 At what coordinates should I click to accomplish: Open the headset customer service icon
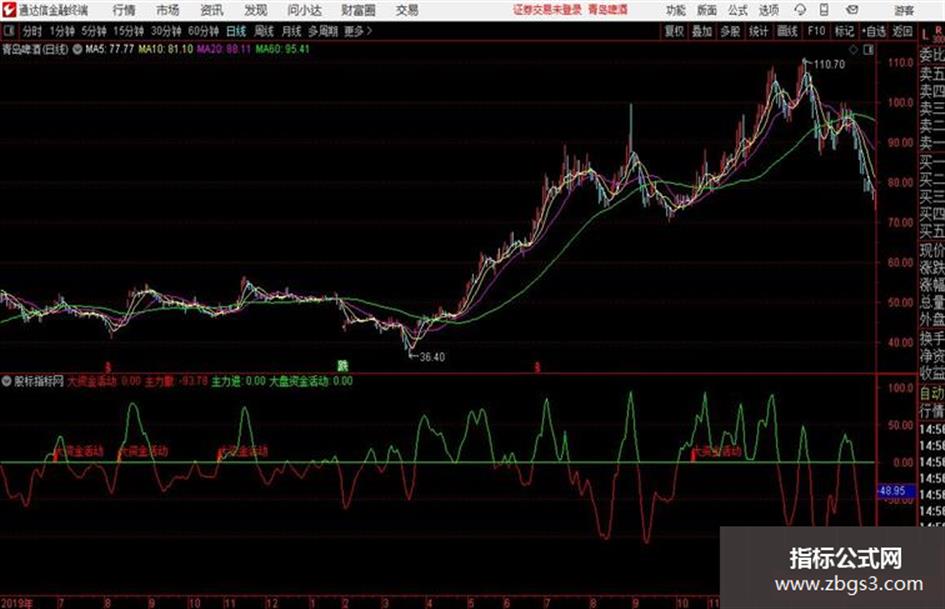800,10
